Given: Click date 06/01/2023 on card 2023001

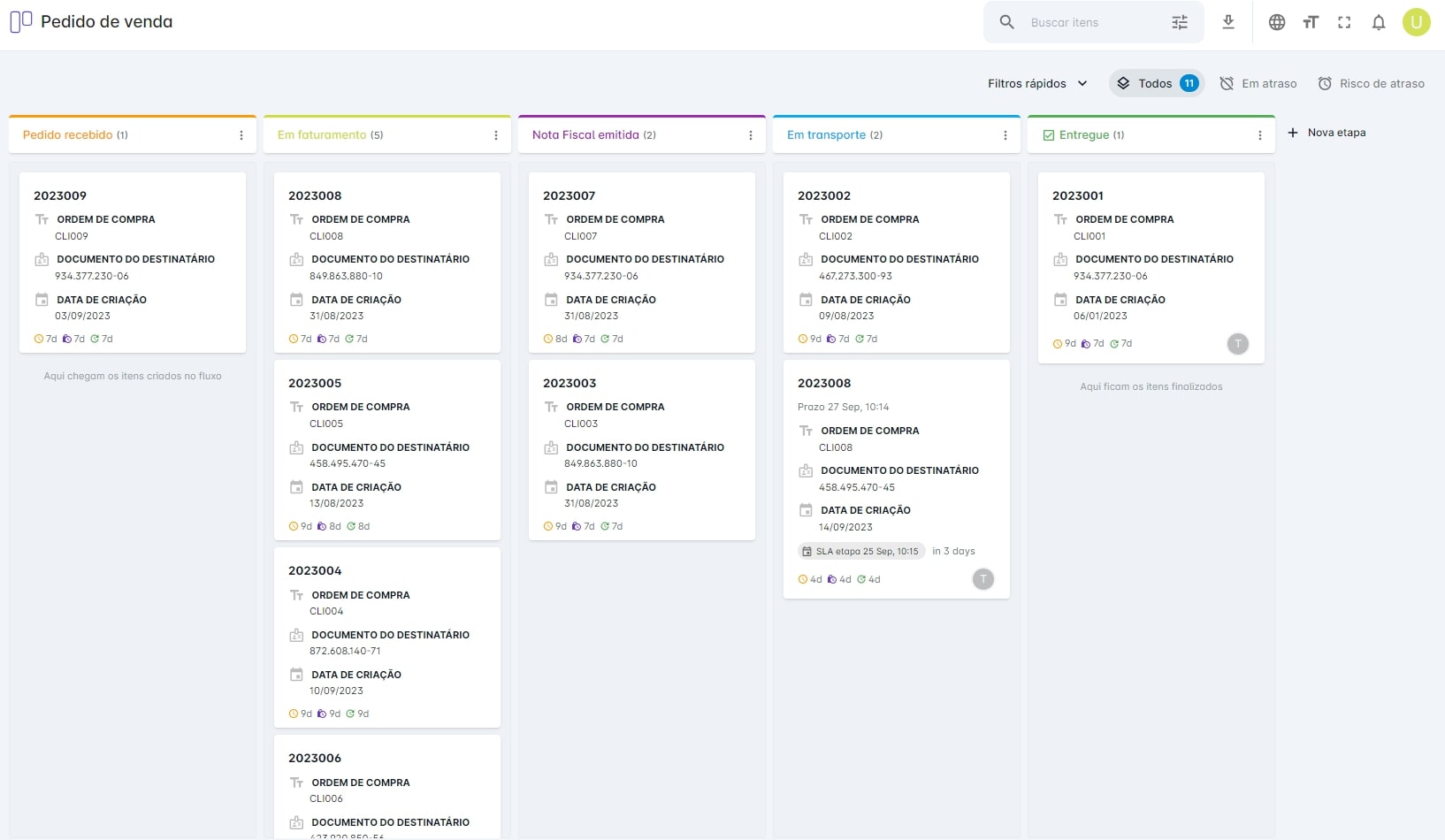Looking at the screenshot, I should [1100, 316].
